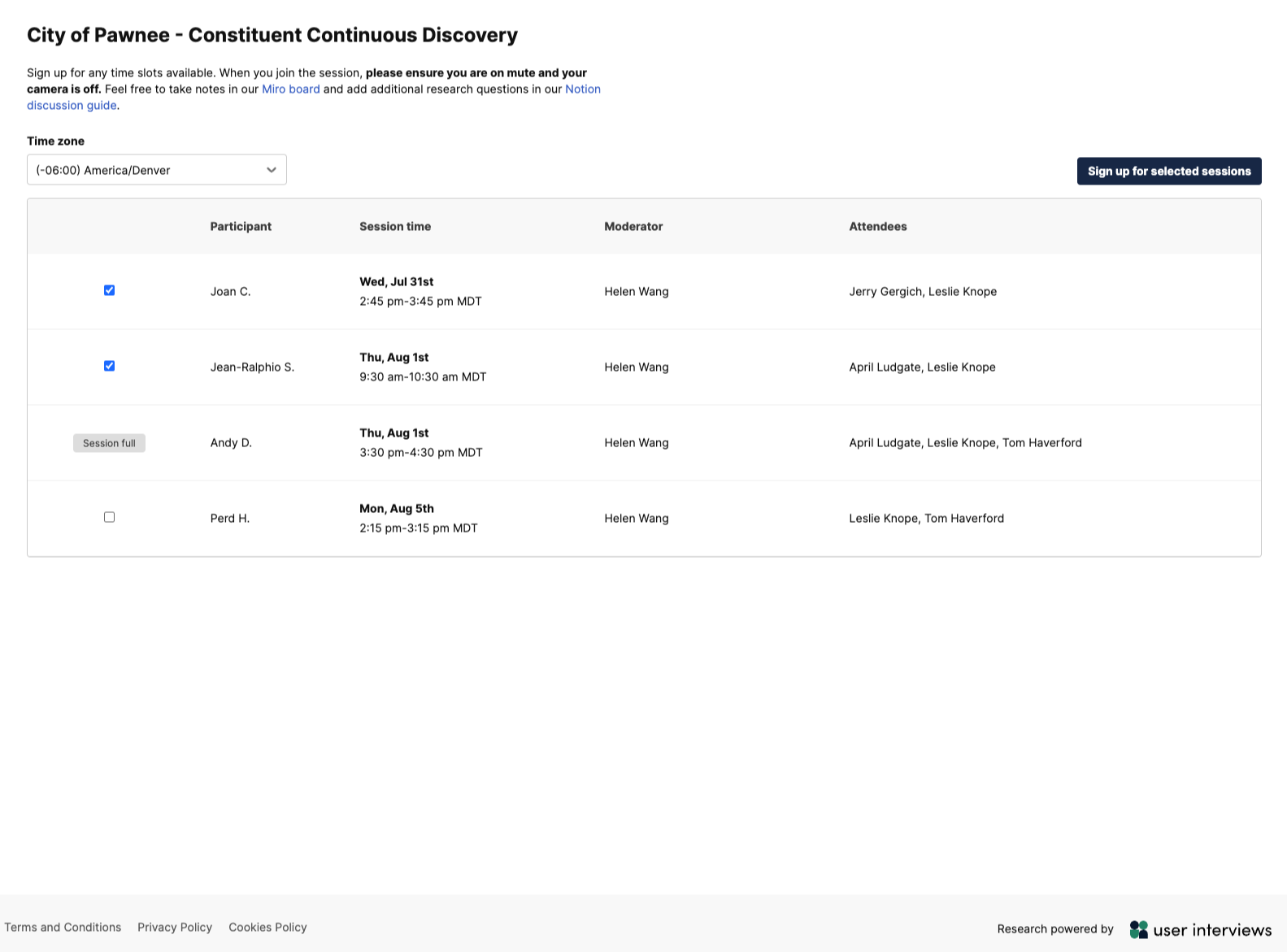The width and height of the screenshot is (1287, 952).
Task: Click the City of Pawnee page title
Action: pos(272,35)
